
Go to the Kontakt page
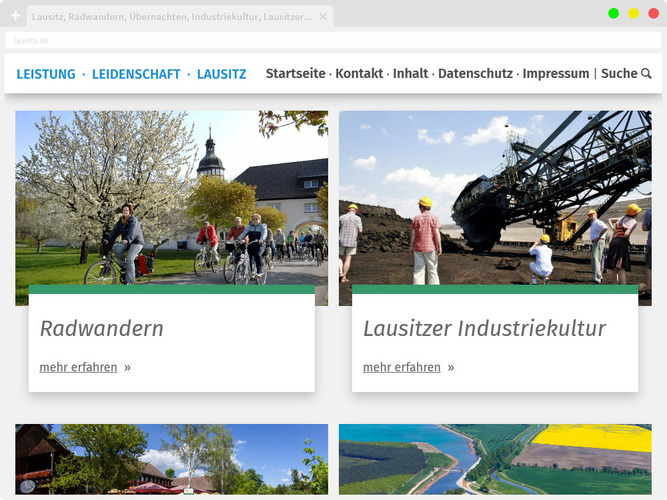coord(359,74)
